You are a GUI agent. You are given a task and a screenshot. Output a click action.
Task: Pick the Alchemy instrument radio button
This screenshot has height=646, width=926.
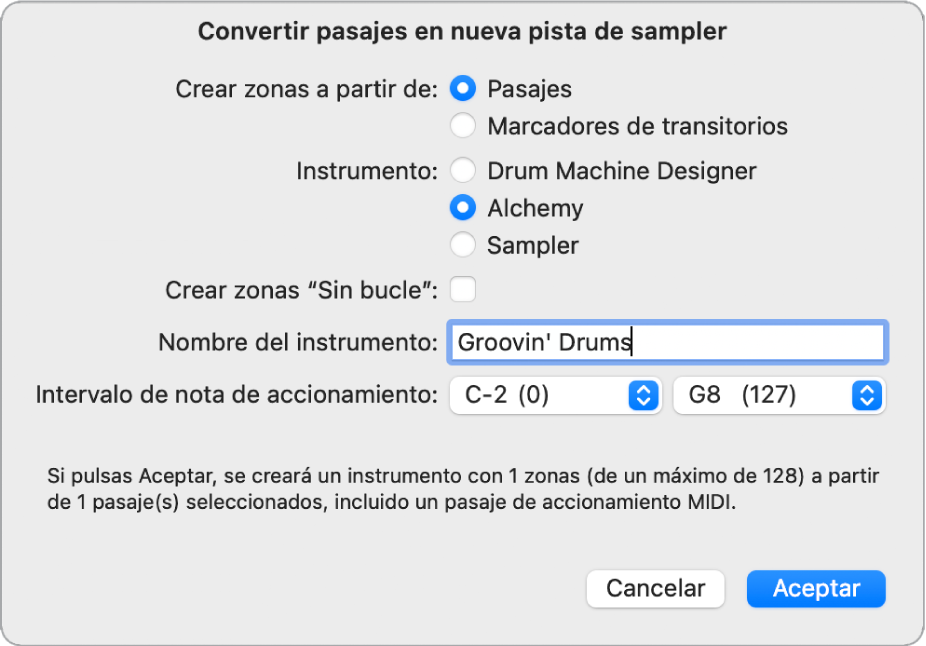tap(463, 208)
